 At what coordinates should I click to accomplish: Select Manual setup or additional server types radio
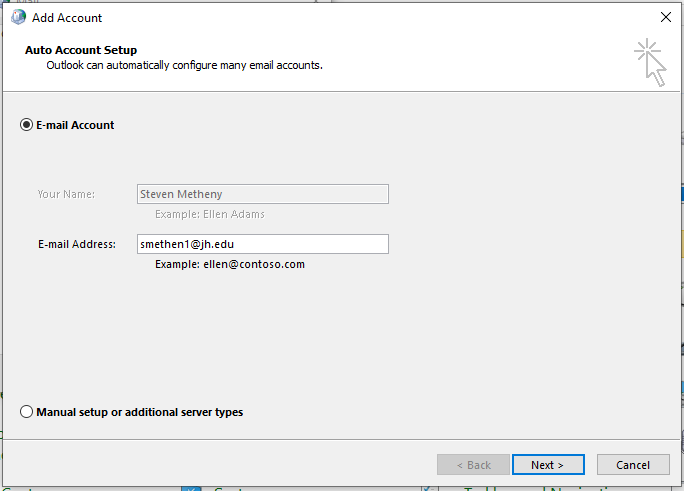pyautogui.click(x=26, y=412)
